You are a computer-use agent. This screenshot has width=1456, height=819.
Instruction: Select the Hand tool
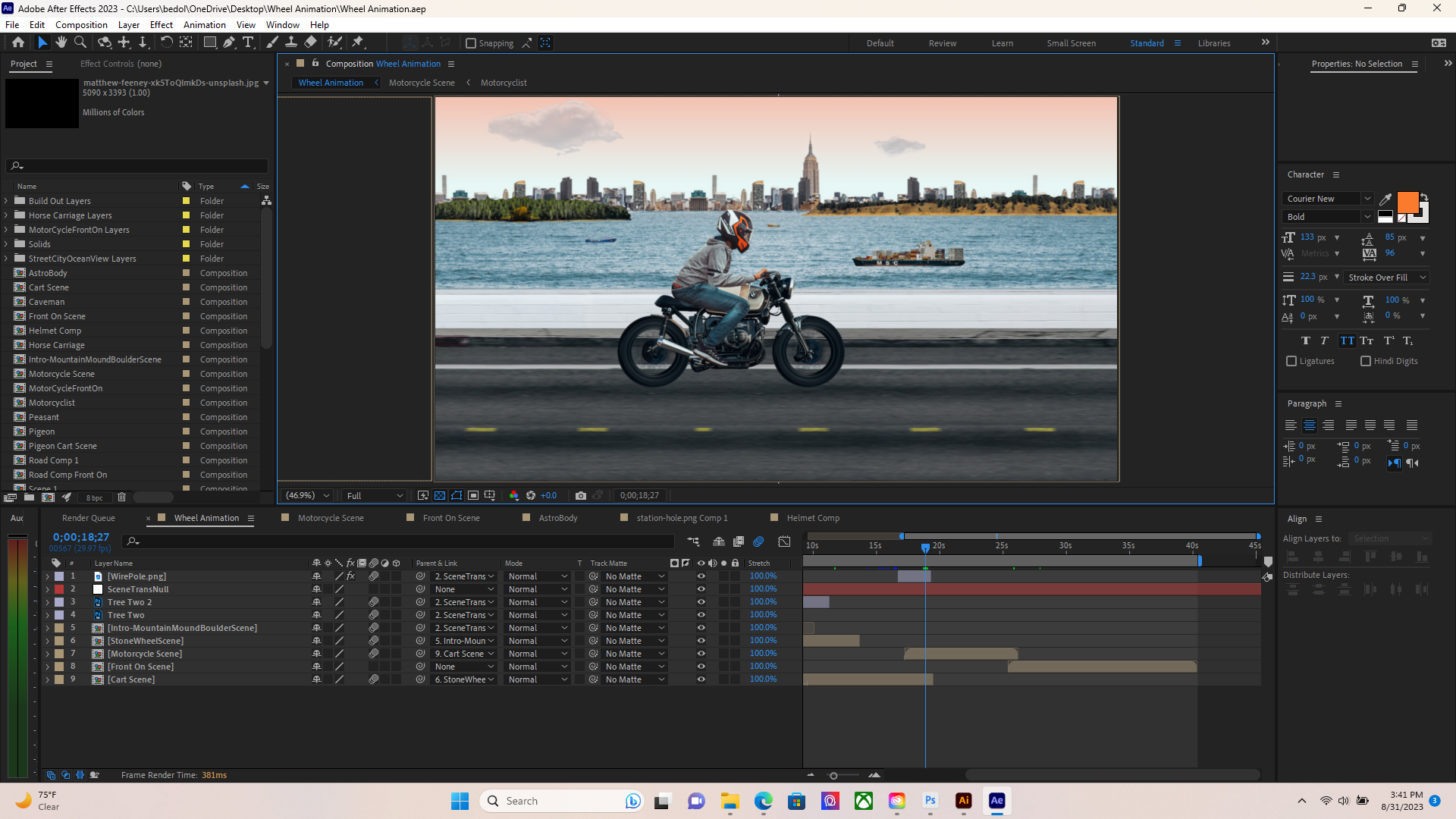[61, 42]
